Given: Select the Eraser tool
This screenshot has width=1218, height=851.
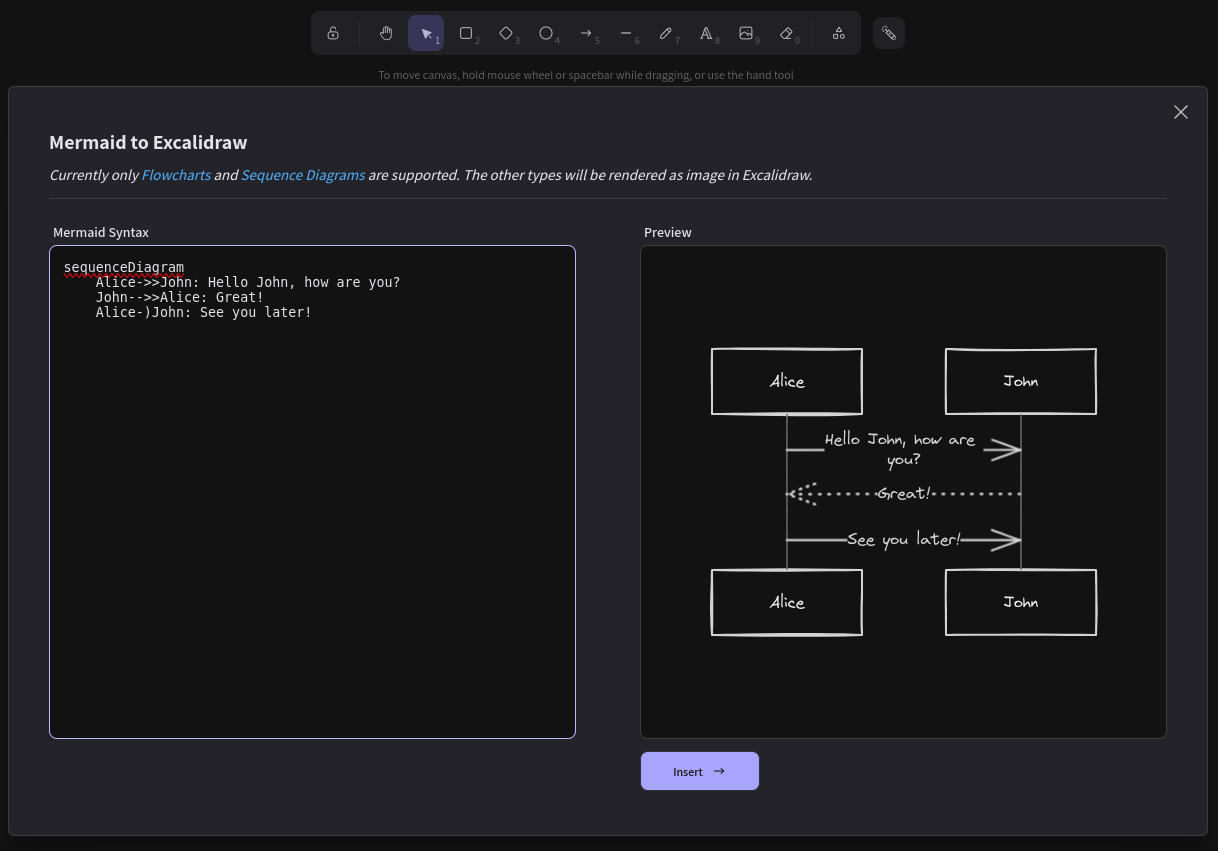Looking at the screenshot, I should point(786,33).
